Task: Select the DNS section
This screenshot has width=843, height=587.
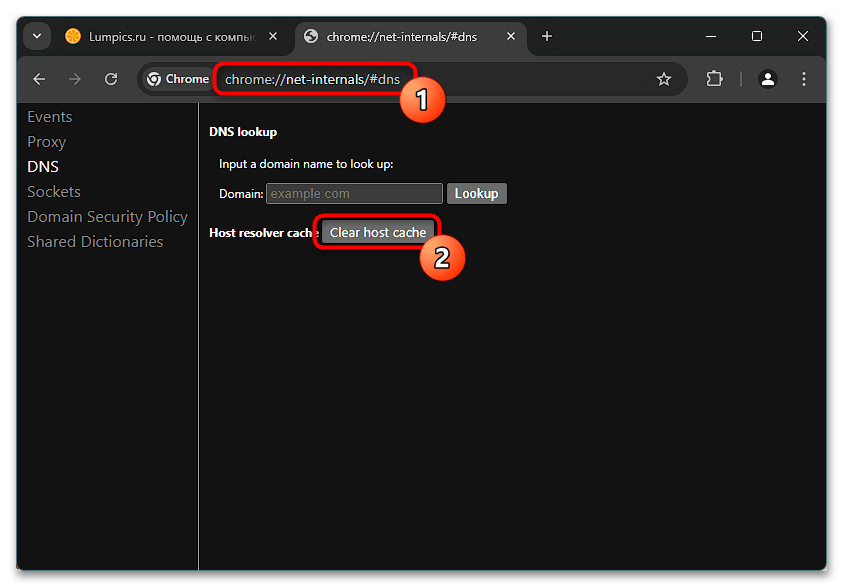Action: pyautogui.click(x=43, y=167)
